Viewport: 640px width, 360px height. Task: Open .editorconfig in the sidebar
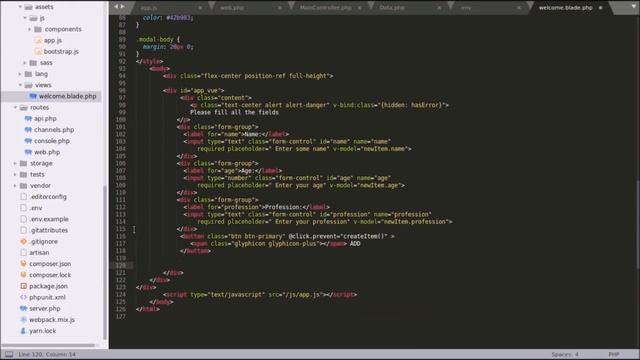pos(48,197)
